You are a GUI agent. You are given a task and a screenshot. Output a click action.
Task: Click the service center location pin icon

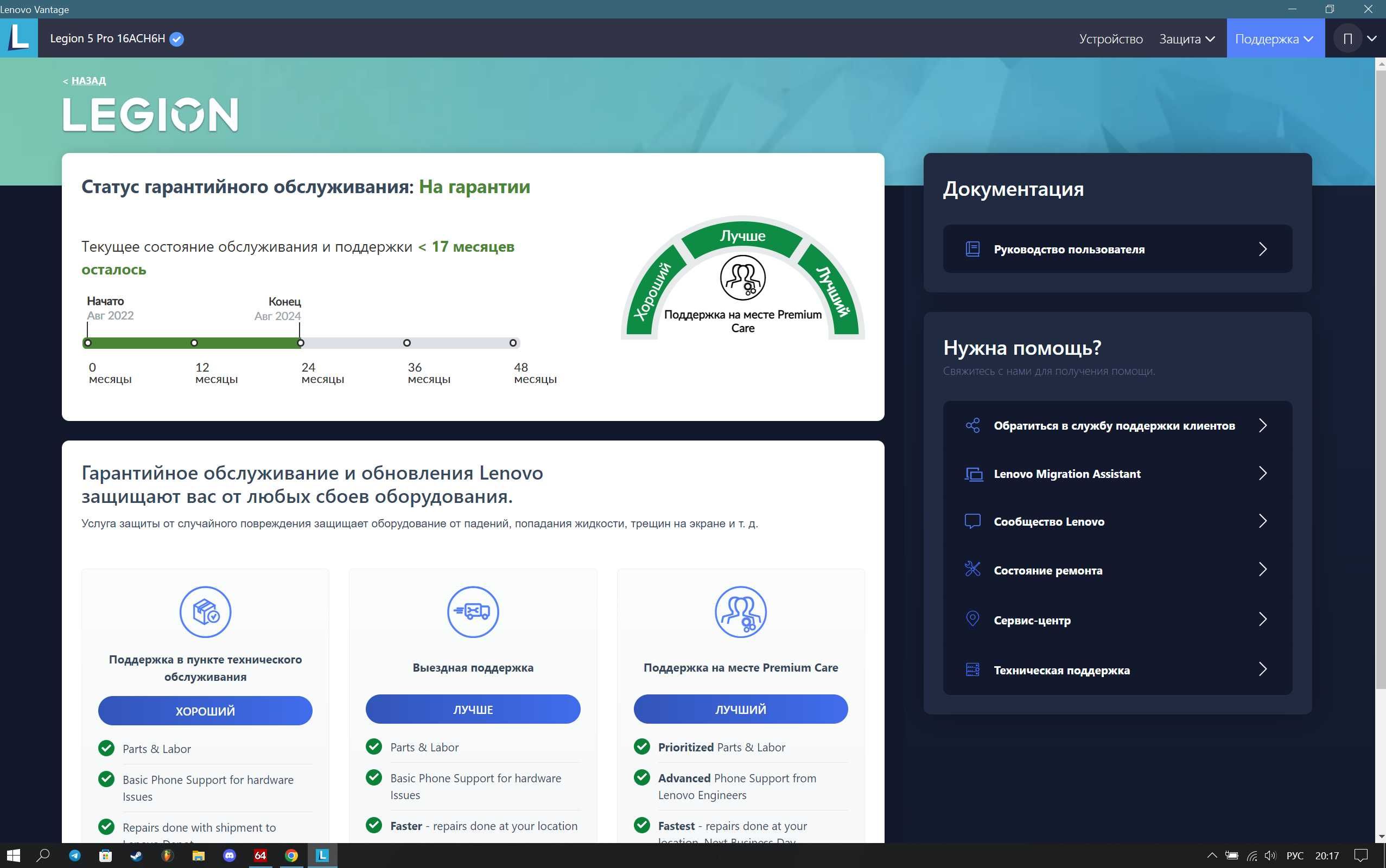click(x=972, y=619)
